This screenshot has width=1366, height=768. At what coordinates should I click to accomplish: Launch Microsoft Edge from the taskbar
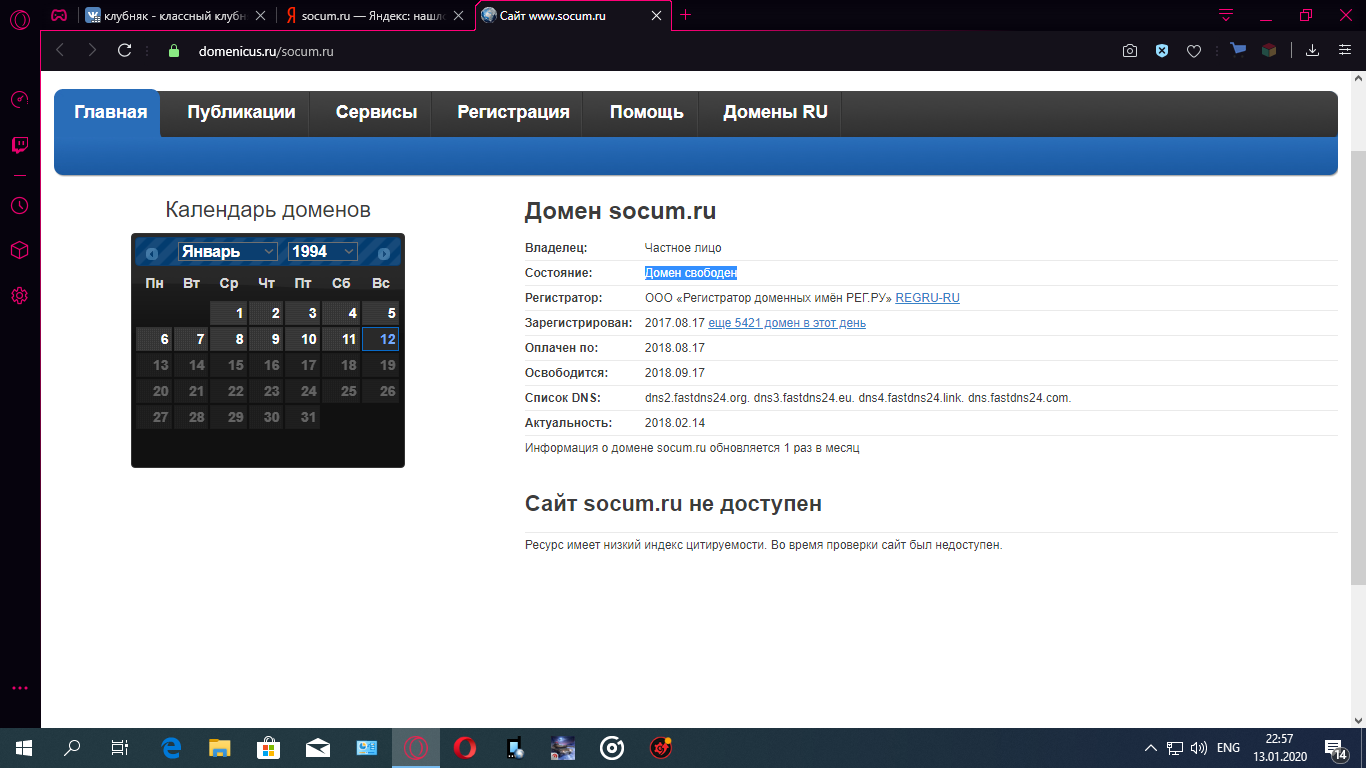(x=171, y=747)
